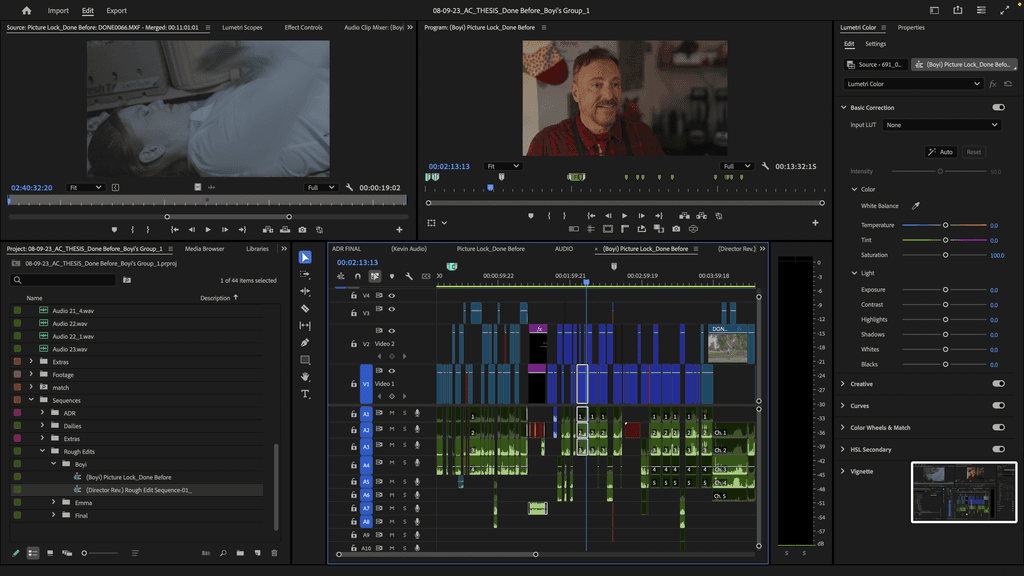Image resolution: width=1024 pixels, height=576 pixels.
Task: Play the Source monitor clip
Action: pos(208,230)
